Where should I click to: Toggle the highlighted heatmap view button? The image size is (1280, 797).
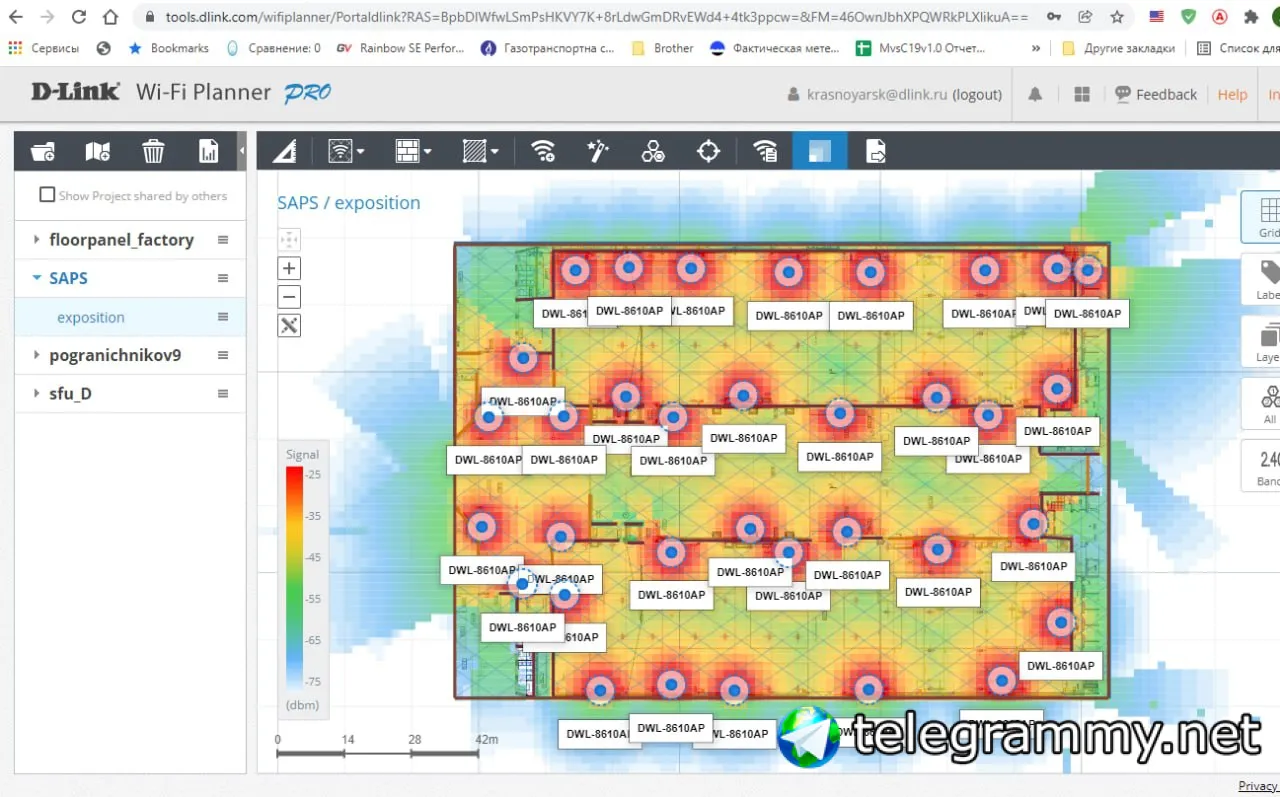pos(820,152)
